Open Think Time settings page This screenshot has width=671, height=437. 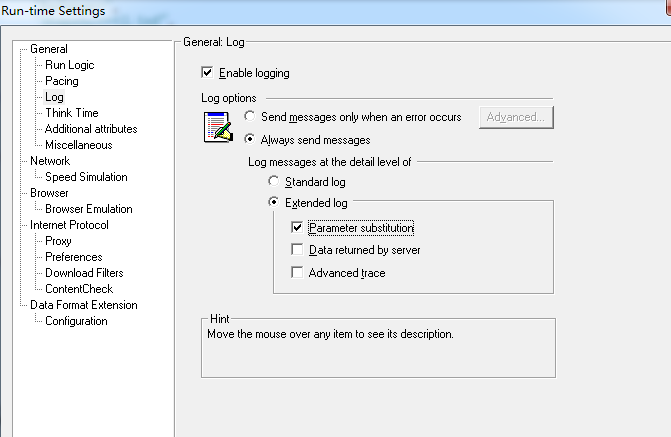pos(72,113)
